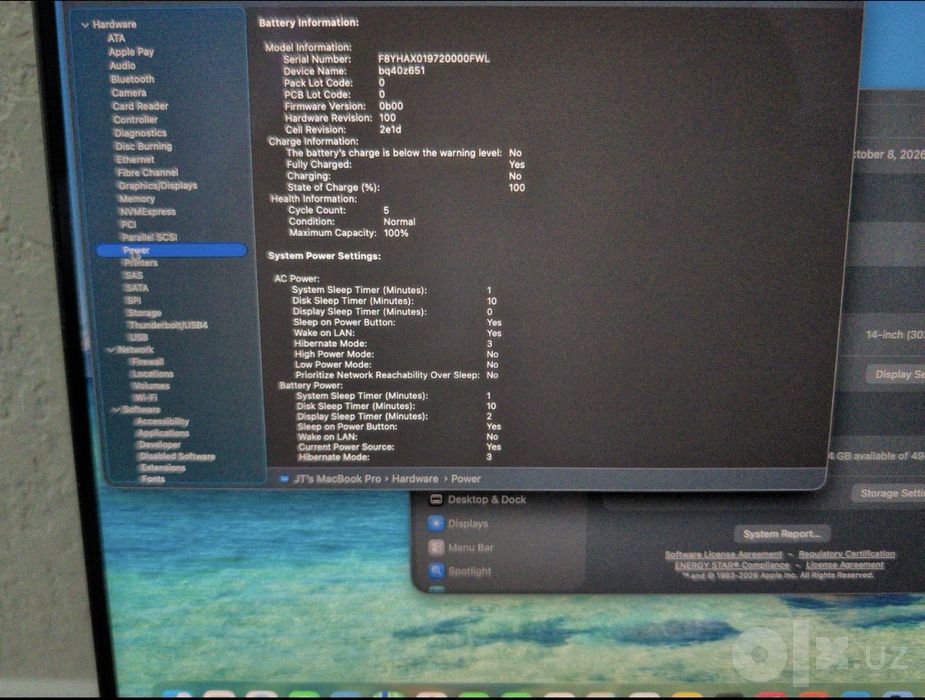Select NVMExpress in the sidebar
The width and height of the screenshot is (925, 700).
click(x=147, y=212)
